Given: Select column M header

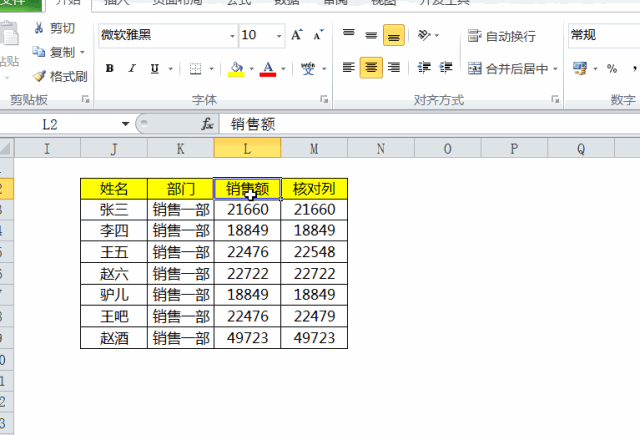Looking at the screenshot, I should click(314, 148).
